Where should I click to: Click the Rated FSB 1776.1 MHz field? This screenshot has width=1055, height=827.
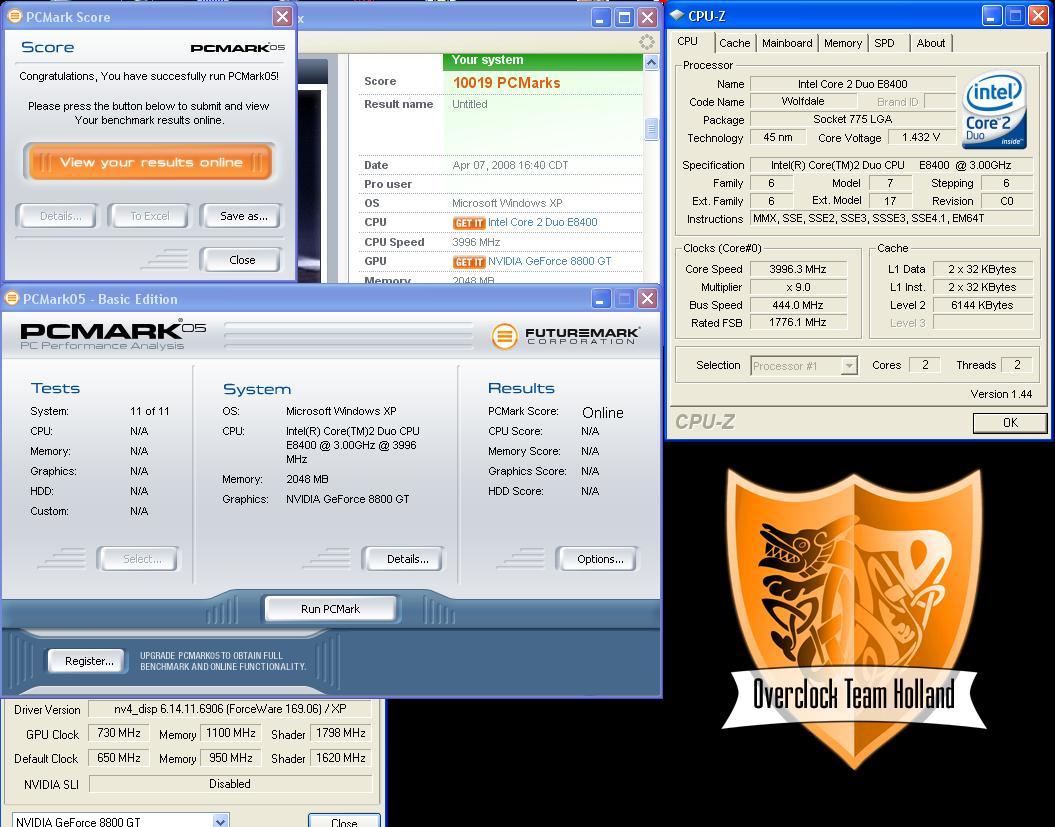click(x=797, y=323)
